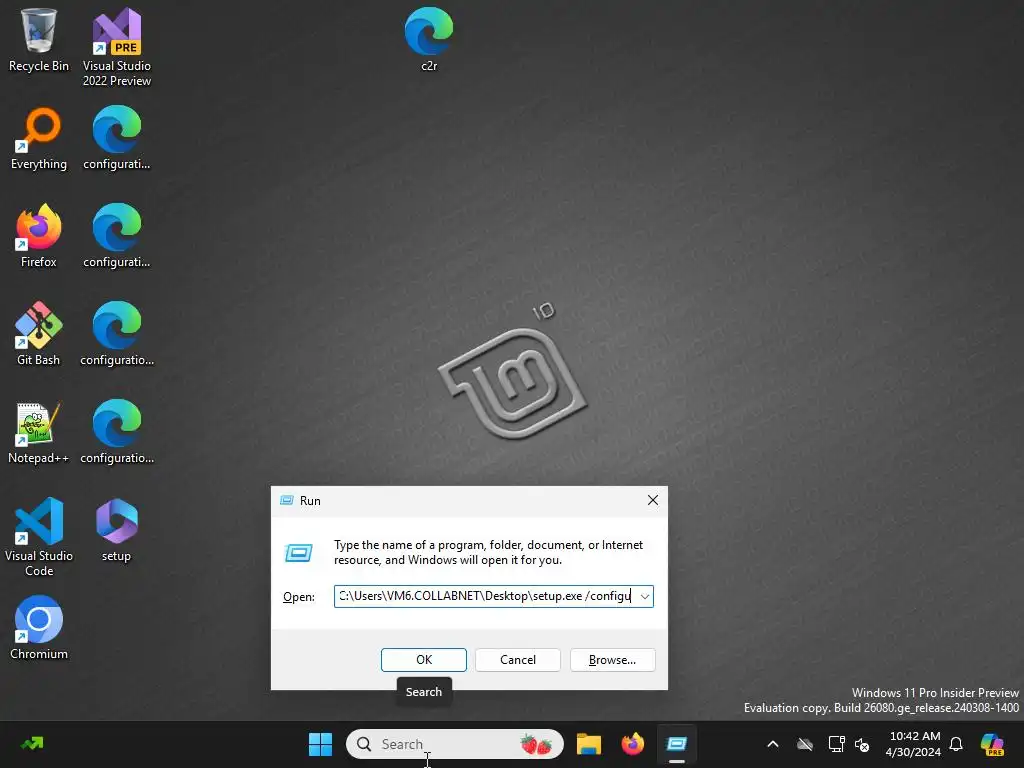Screen dimensions: 1024x768
Task: Show hidden system tray icons
Action: pyautogui.click(x=773, y=744)
